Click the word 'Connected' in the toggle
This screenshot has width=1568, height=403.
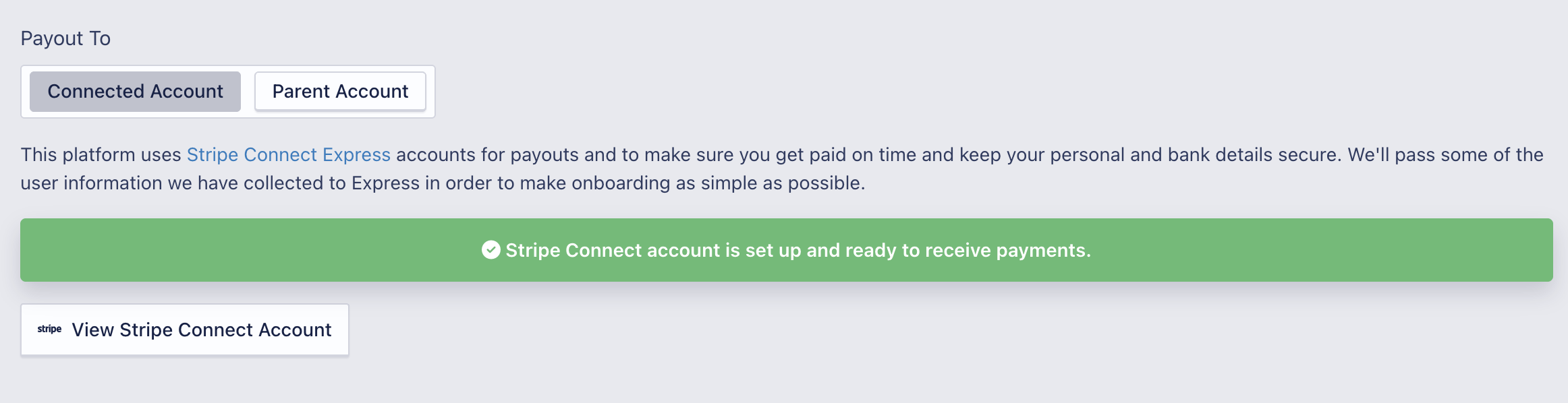96,92
